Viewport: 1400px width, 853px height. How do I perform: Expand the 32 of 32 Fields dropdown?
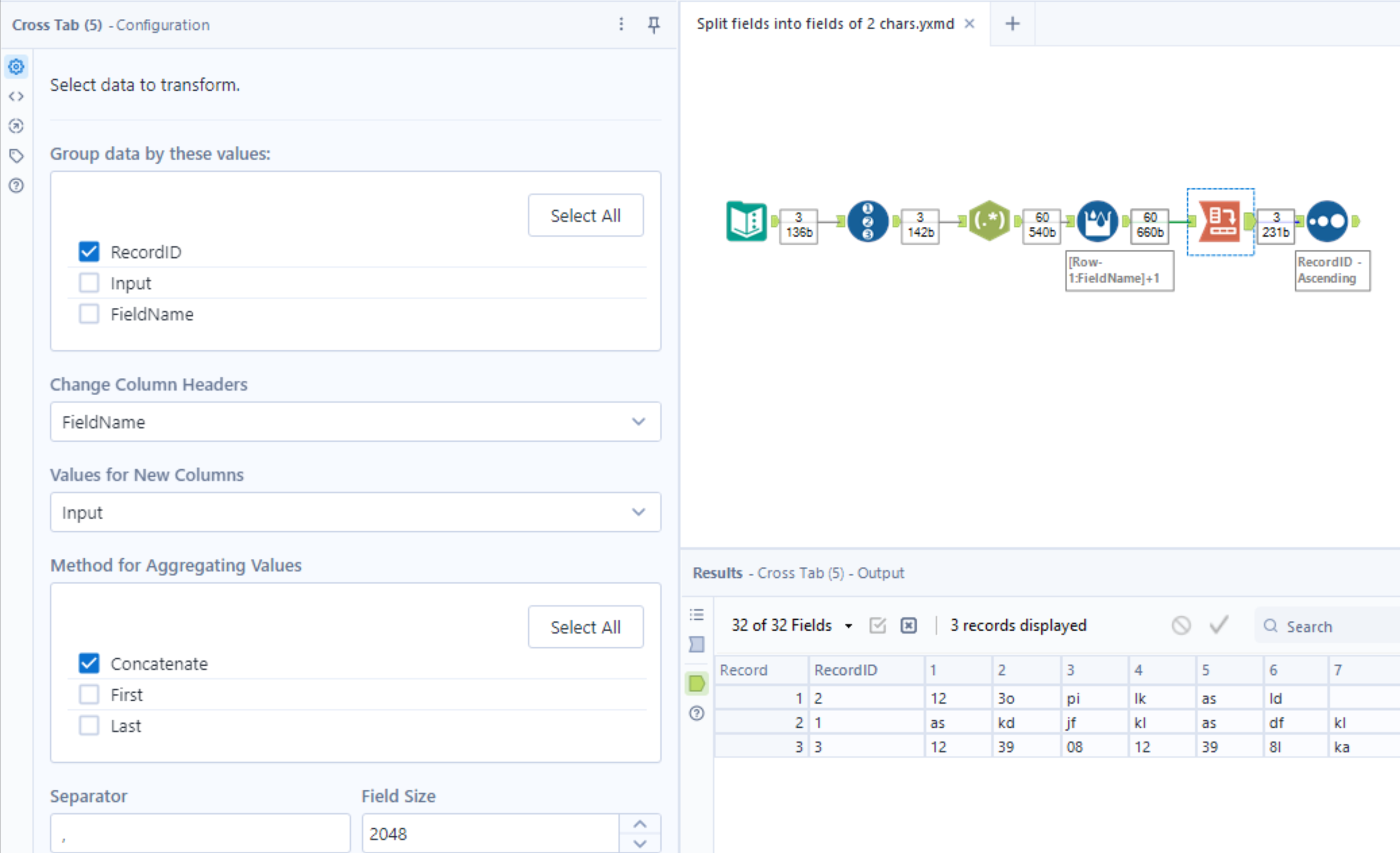(x=849, y=625)
